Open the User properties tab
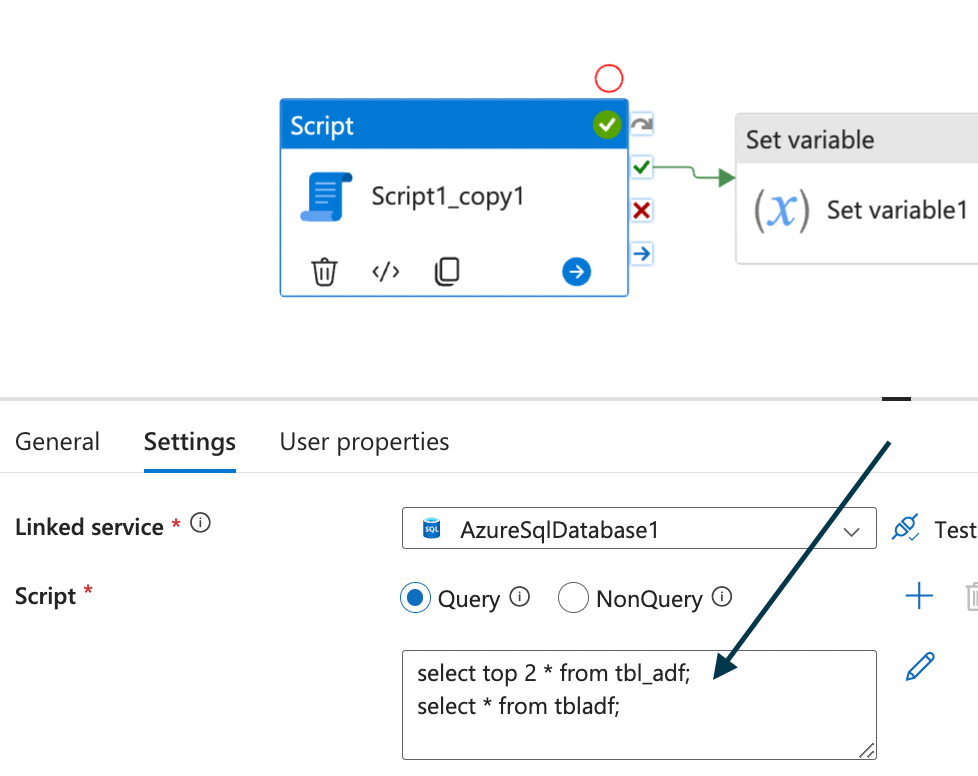 point(364,442)
